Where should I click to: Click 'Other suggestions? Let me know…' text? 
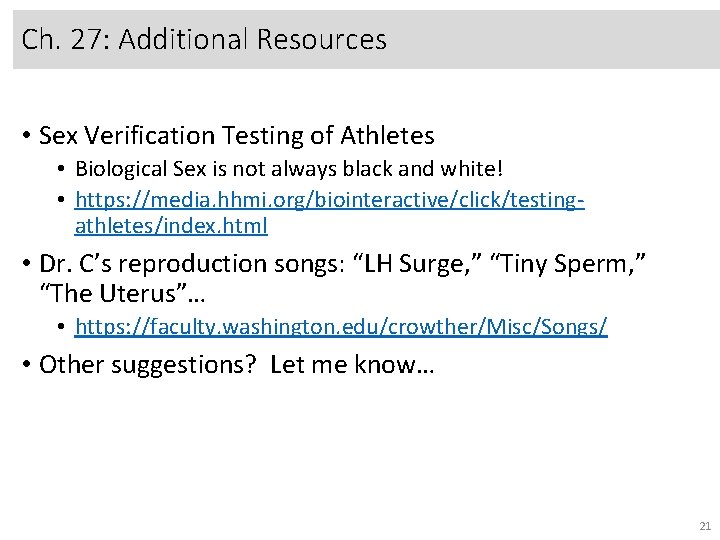tap(236, 365)
